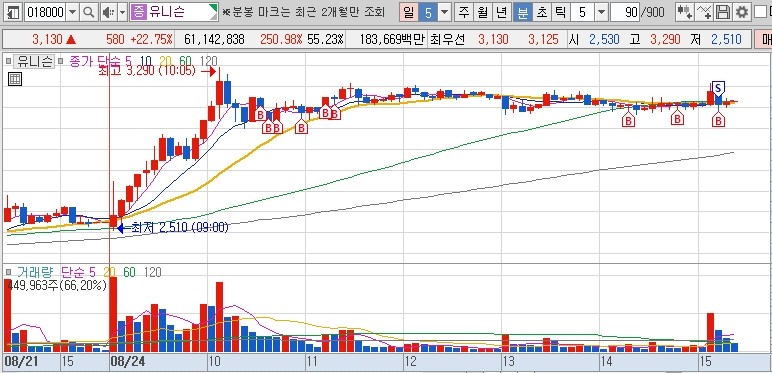The width and height of the screenshot is (772, 373).
Task: Click the add candlestick chart icon
Action: click(x=684, y=13)
